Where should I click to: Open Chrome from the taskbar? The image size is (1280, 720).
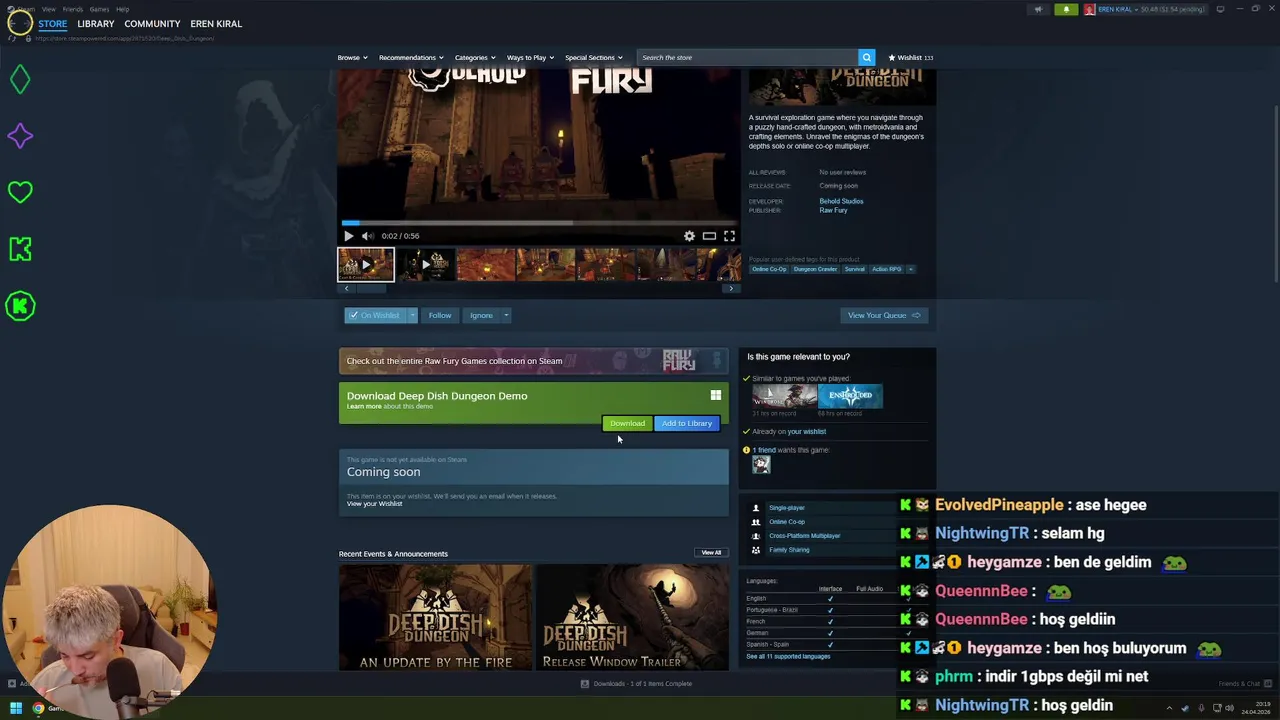(38, 708)
